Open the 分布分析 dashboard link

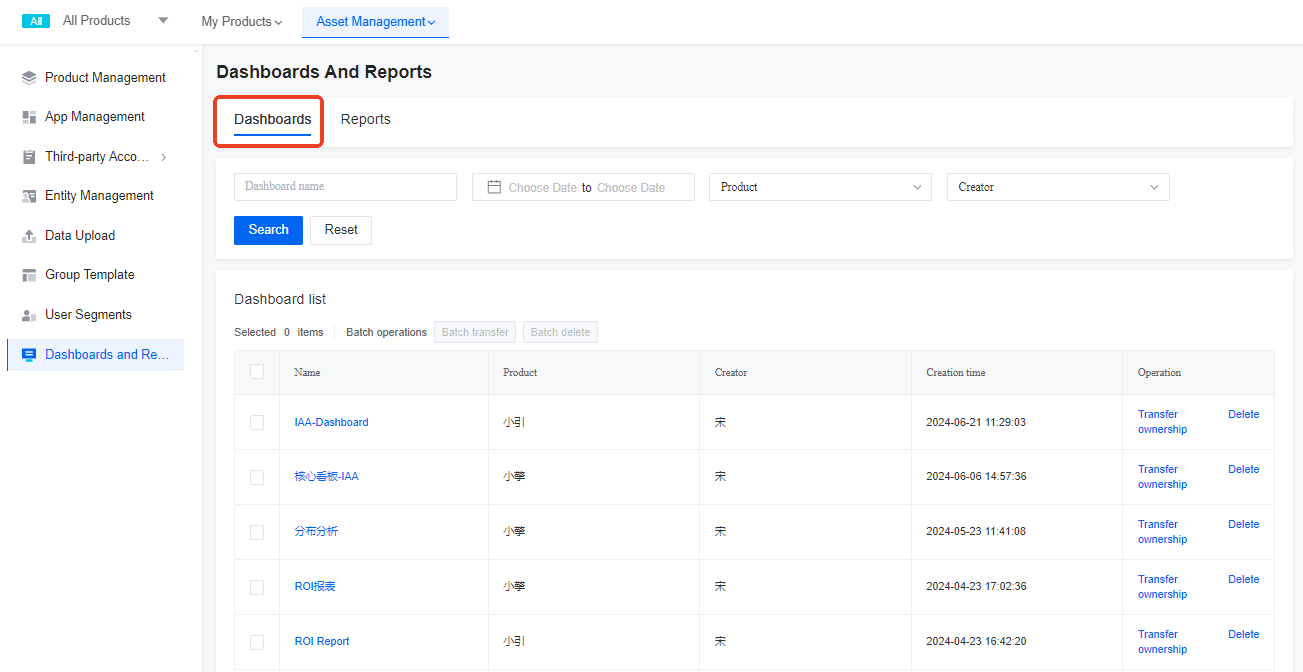316,532
